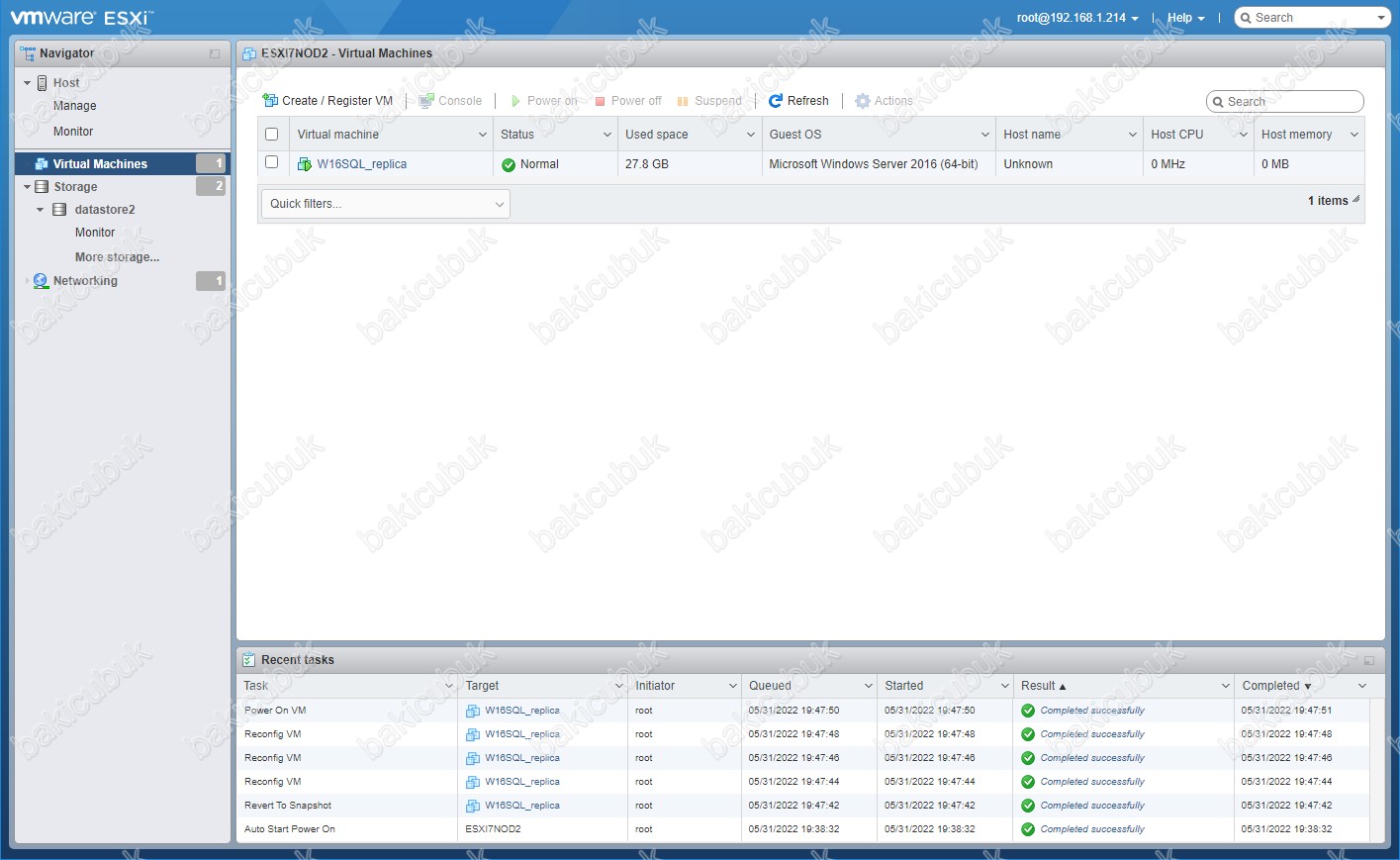Click the W16SQL_replica VM icon in list
1400x860 pixels.
[305, 164]
